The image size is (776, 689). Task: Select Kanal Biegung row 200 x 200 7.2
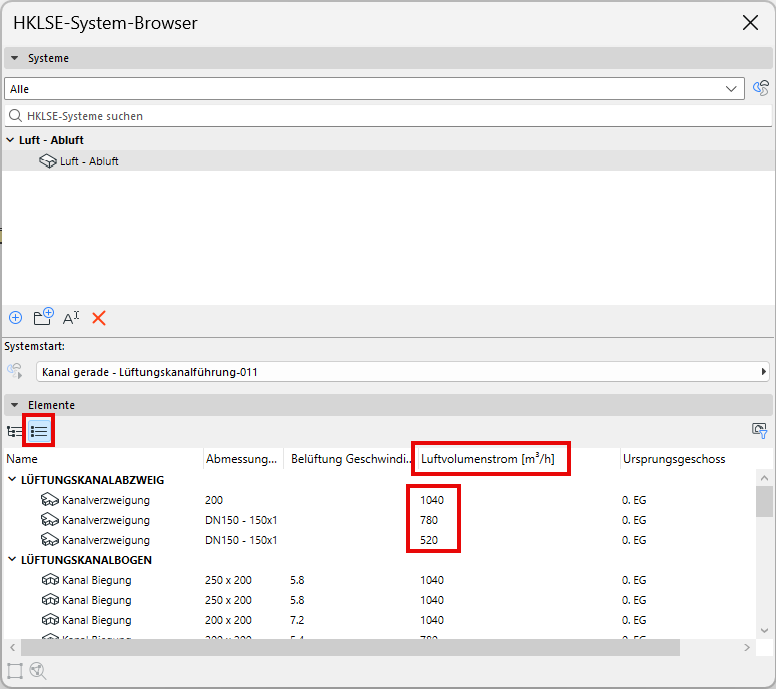(379, 620)
